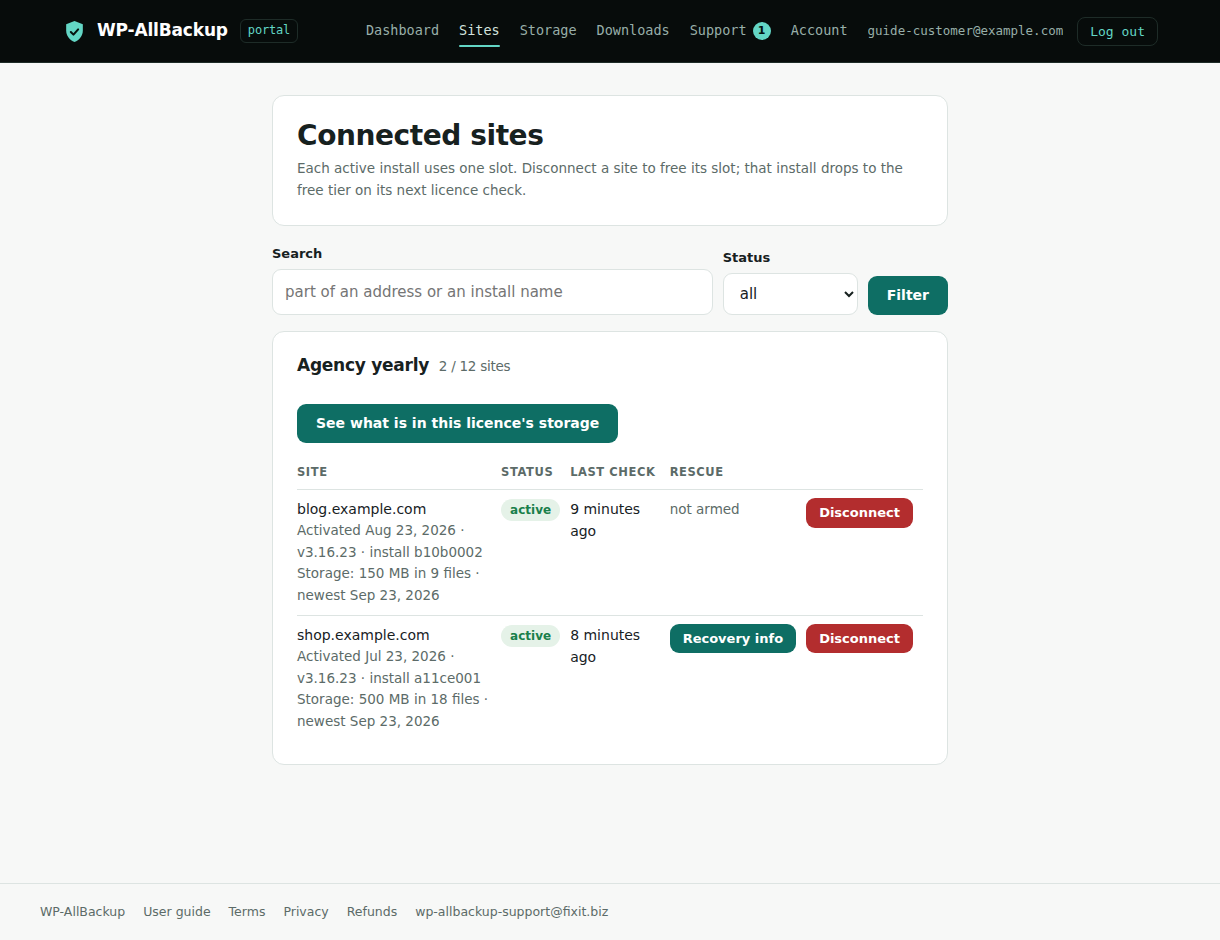The image size is (1220, 940).
Task: Open the Privacy footer link
Action: tap(306, 912)
